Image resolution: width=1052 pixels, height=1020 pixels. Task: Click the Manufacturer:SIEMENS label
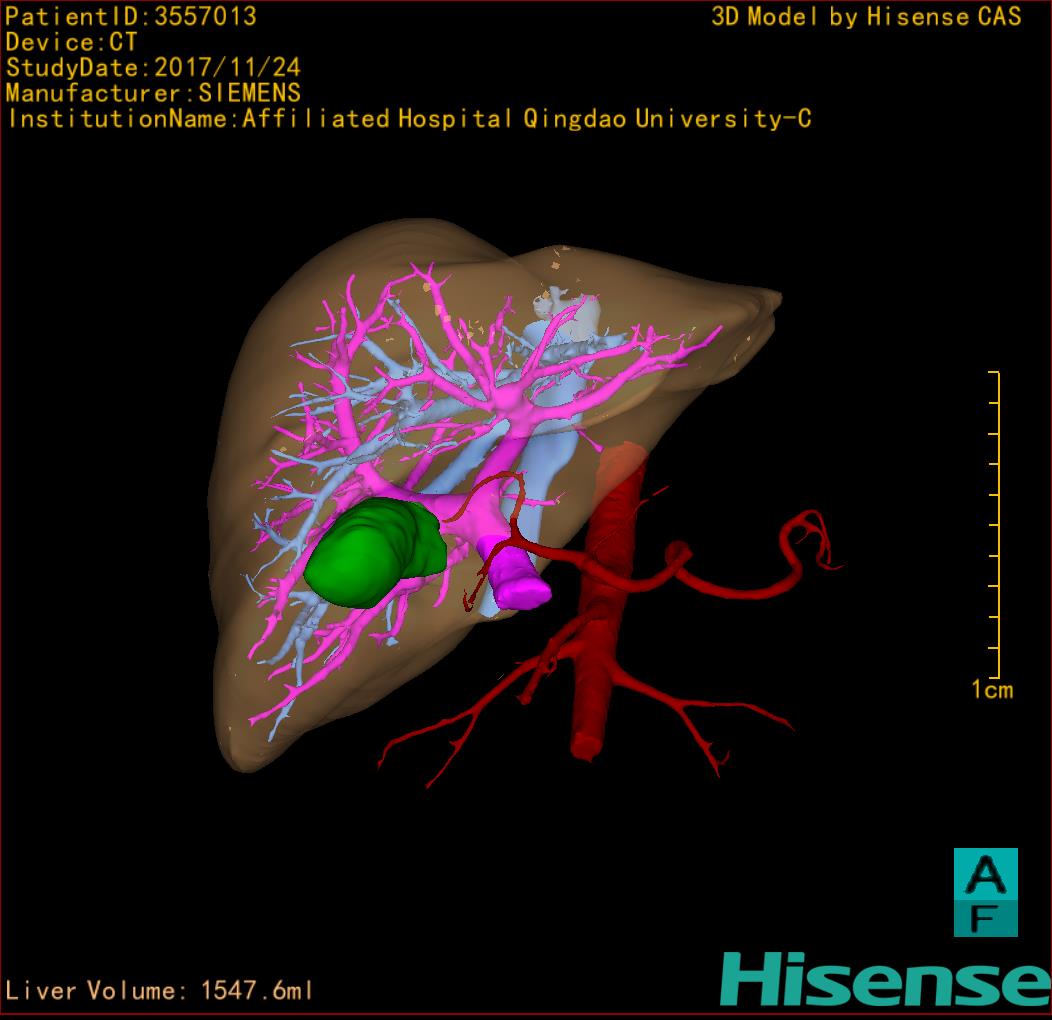(x=153, y=93)
